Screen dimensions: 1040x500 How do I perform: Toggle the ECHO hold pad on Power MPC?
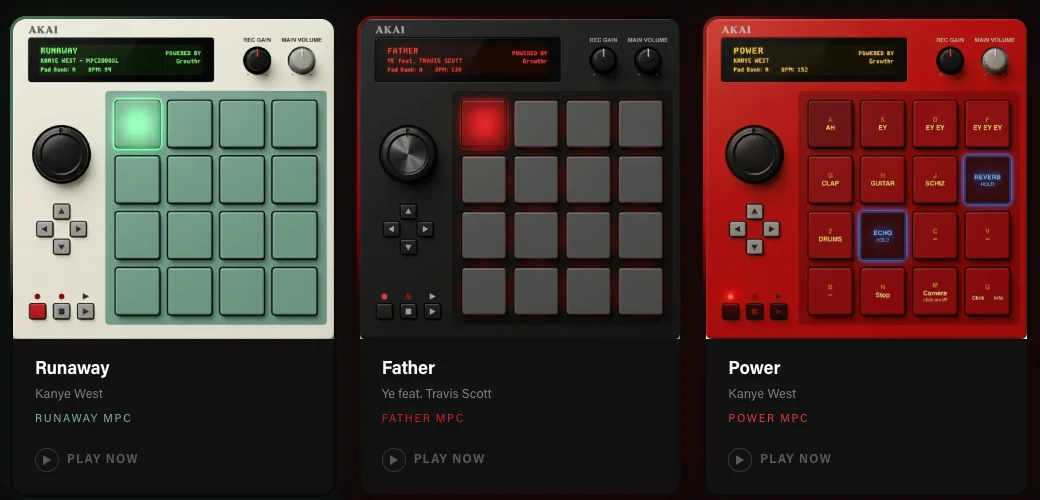883,235
